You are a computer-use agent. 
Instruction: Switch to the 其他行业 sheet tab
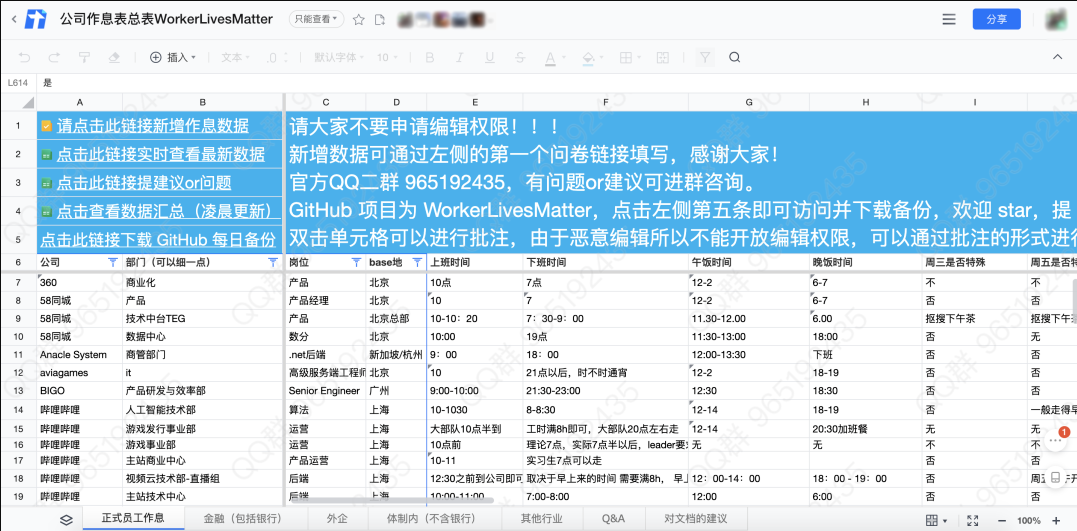[542, 519]
